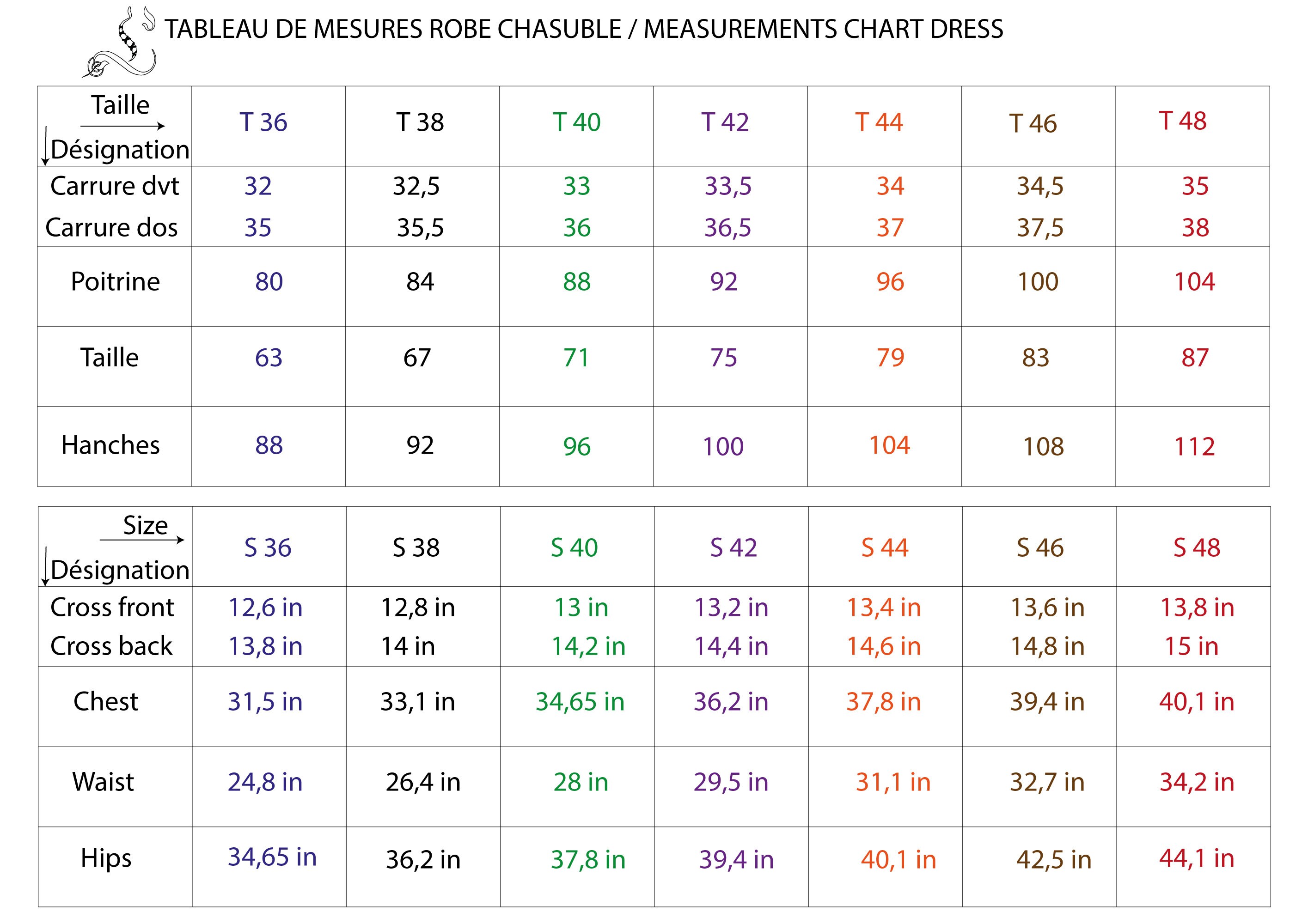Click the Hanches row label
Viewport: 1308px width, 924px height.
click(110, 445)
